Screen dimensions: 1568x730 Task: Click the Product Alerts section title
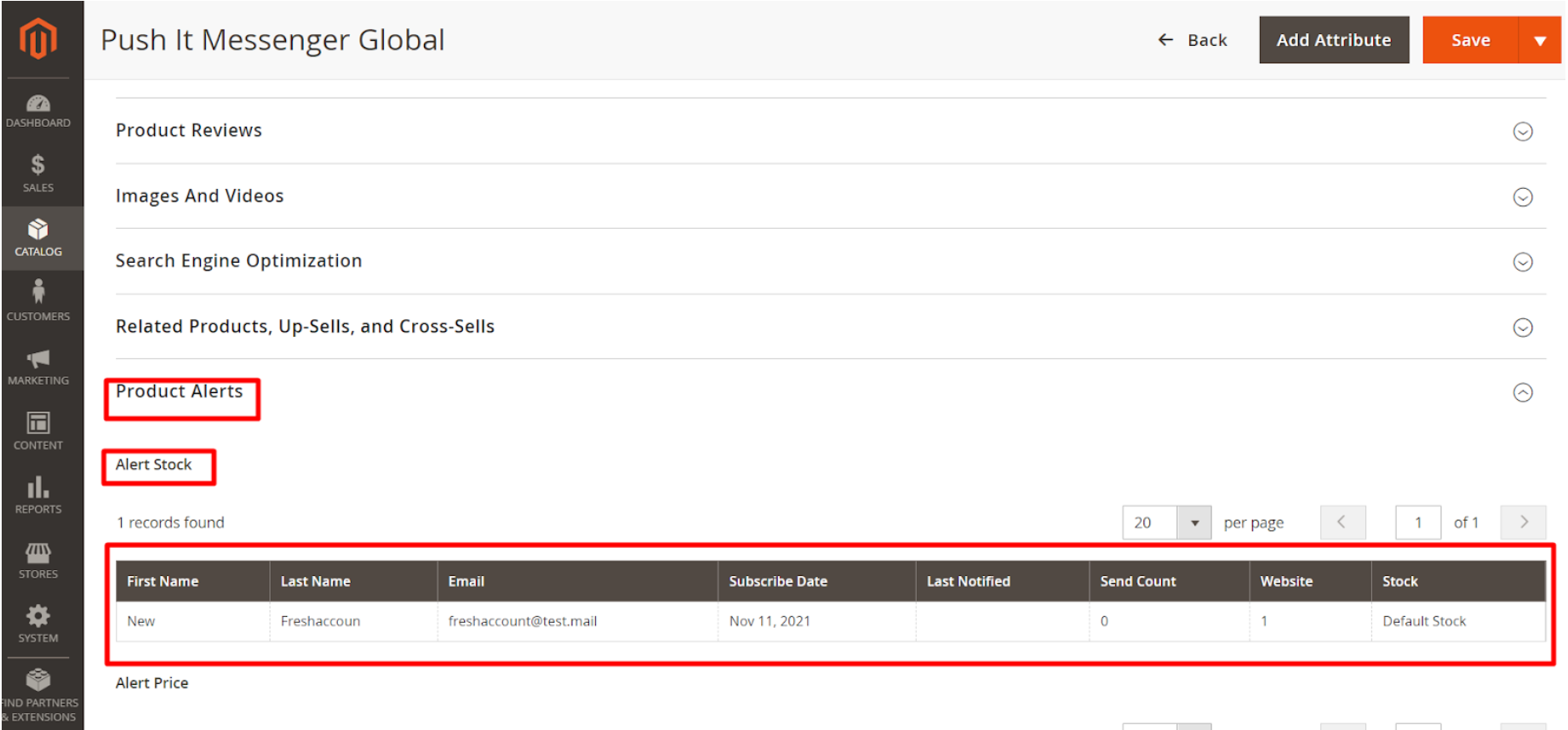(180, 391)
